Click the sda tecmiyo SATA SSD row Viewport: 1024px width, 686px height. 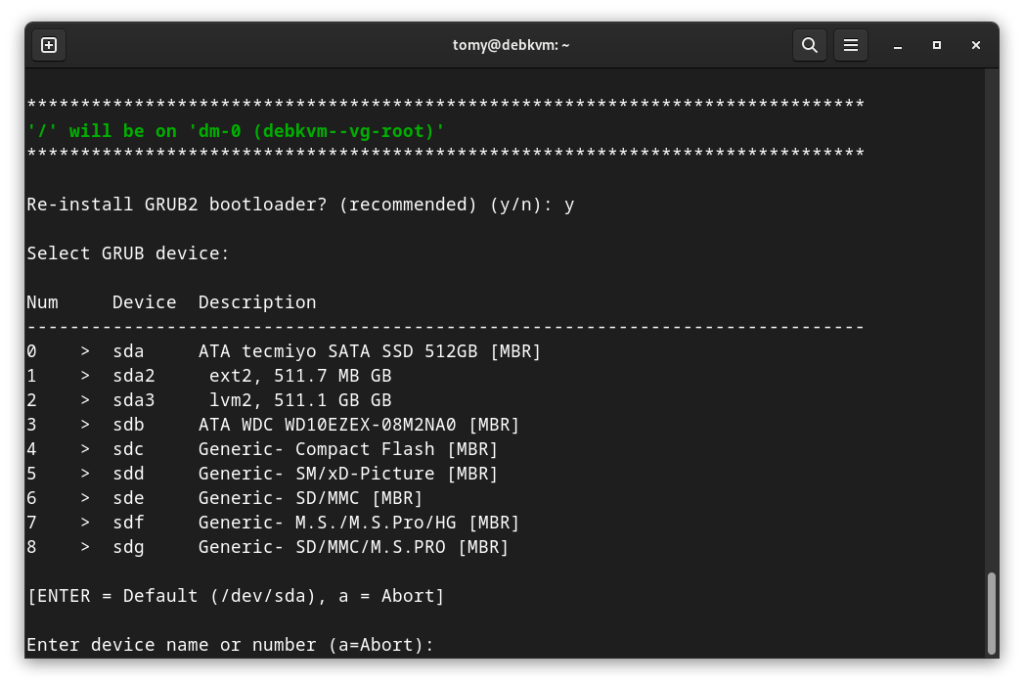pyautogui.click(x=284, y=351)
